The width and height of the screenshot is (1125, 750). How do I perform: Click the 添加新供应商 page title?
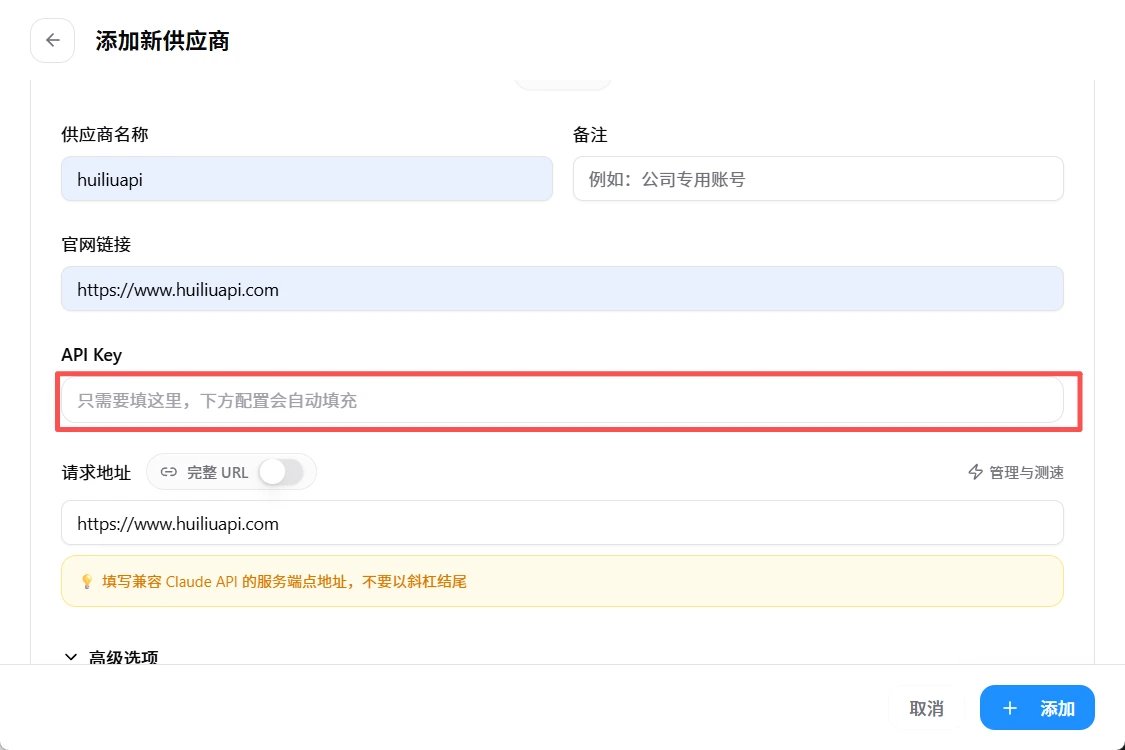162,41
